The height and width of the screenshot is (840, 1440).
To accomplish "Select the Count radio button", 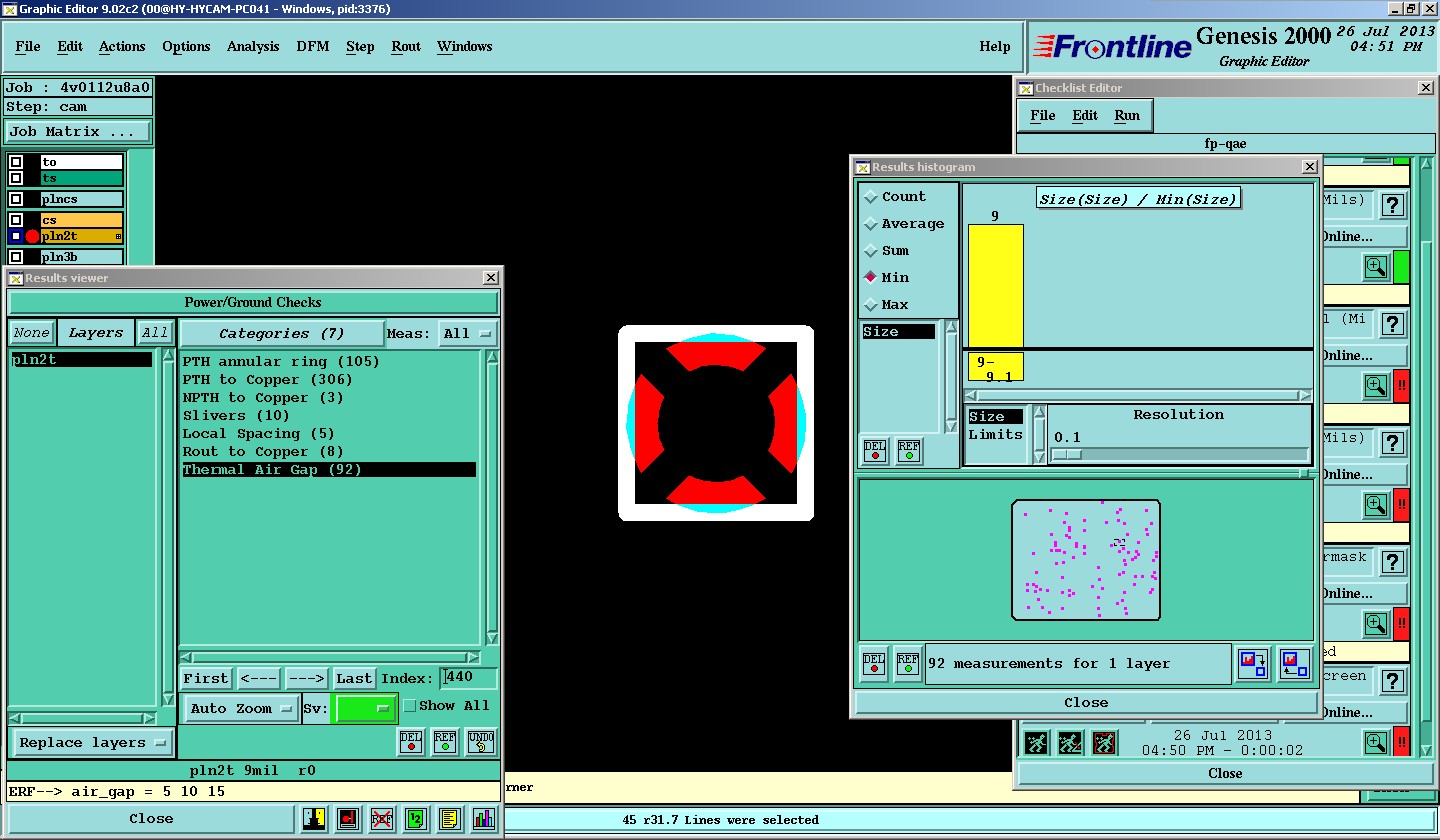I will (870, 197).
